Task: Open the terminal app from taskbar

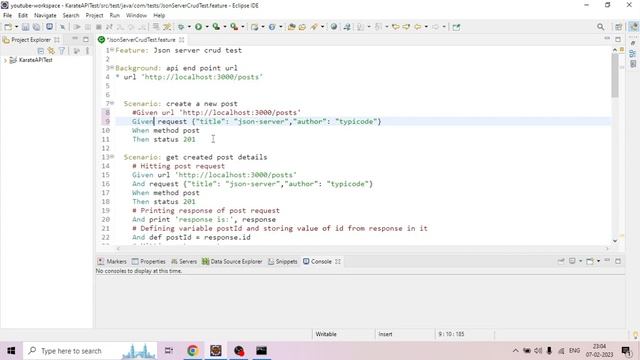Action: [x=261, y=351]
